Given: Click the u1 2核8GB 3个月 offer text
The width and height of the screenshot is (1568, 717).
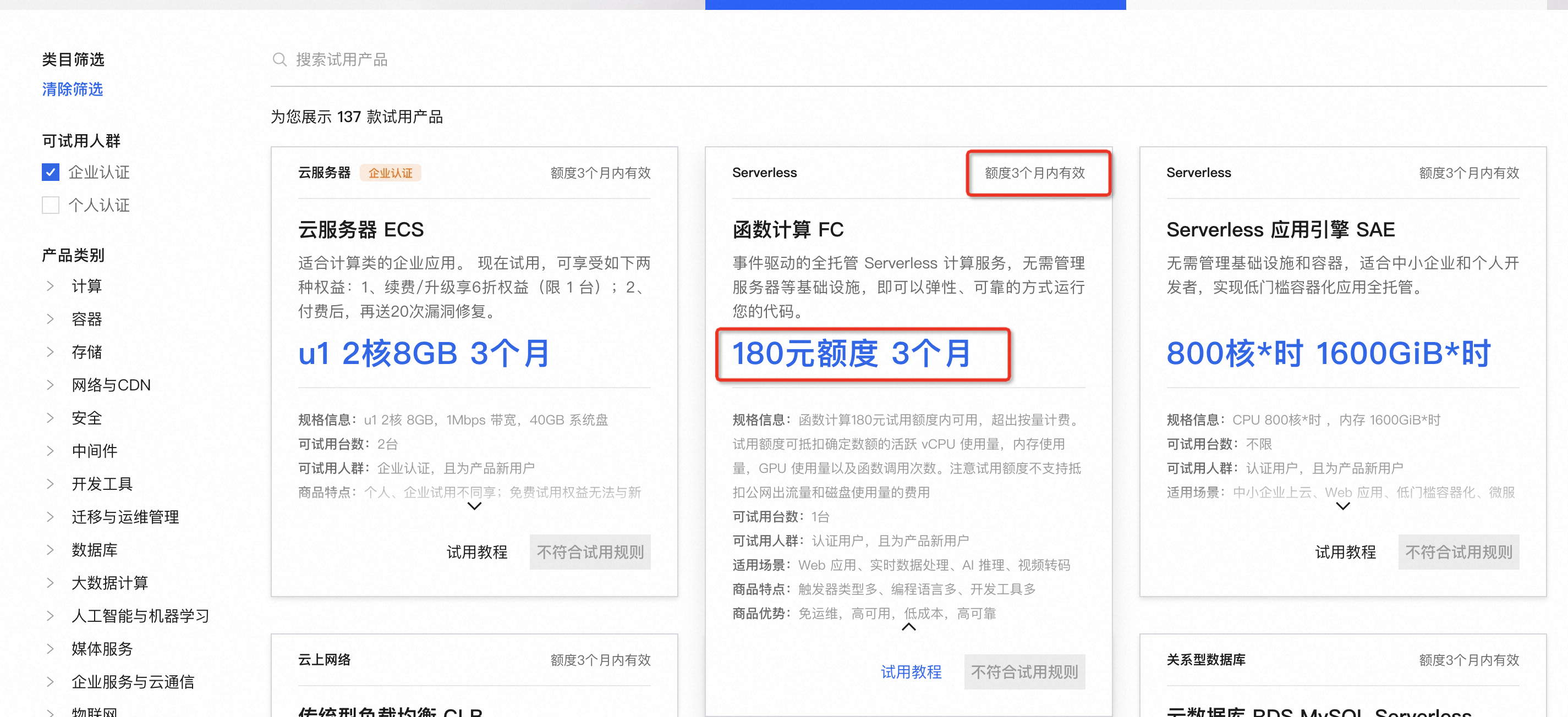Looking at the screenshot, I should pyautogui.click(x=424, y=354).
